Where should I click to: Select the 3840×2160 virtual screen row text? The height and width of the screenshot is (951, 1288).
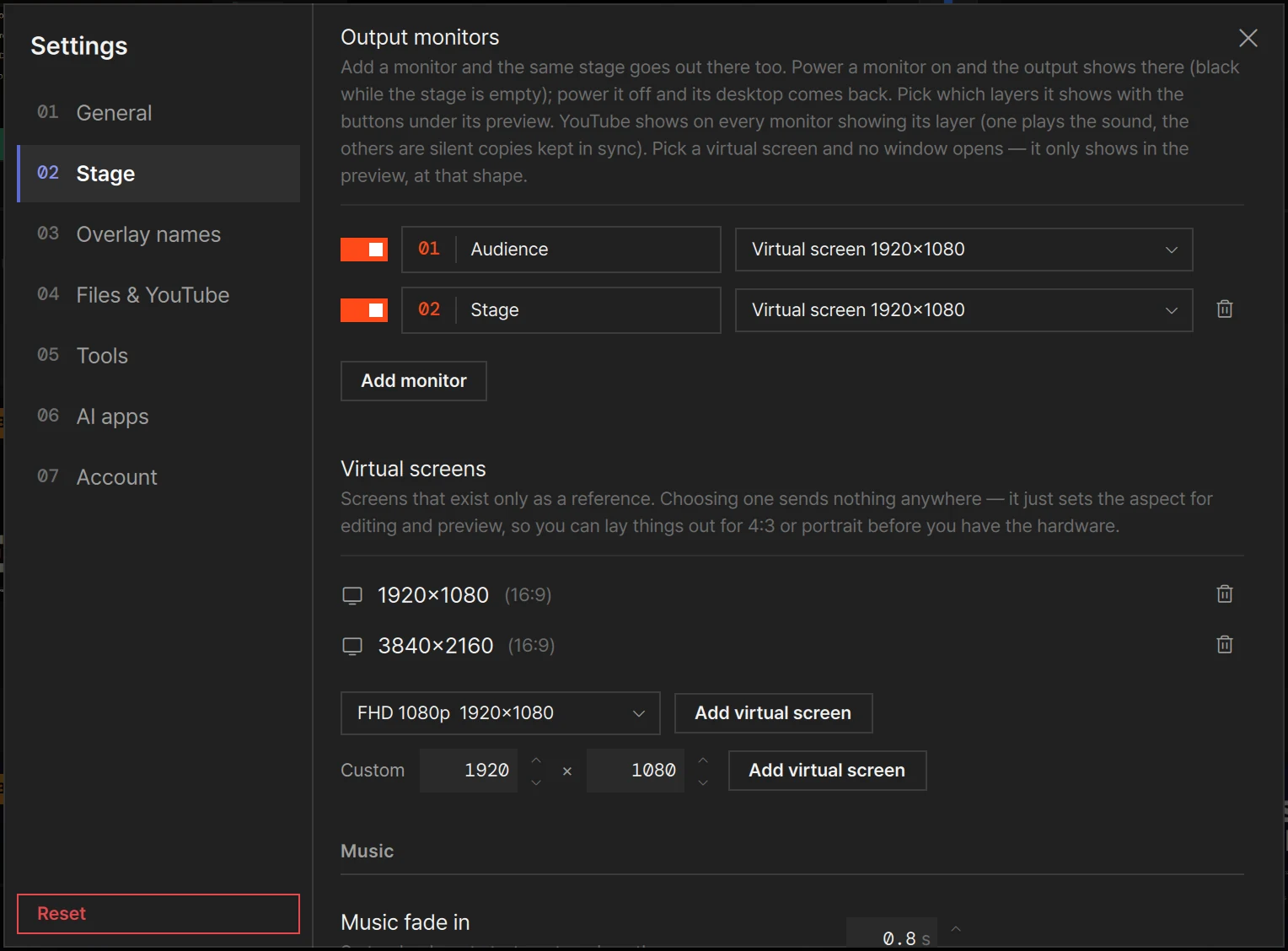point(436,646)
